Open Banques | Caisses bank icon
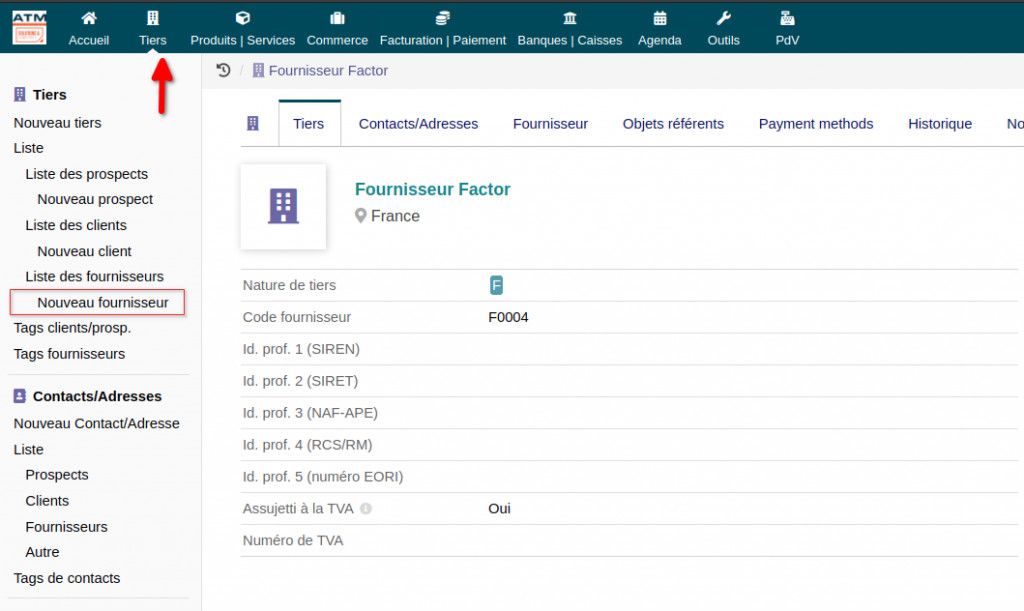The image size is (1024, 611). point(570,18)
